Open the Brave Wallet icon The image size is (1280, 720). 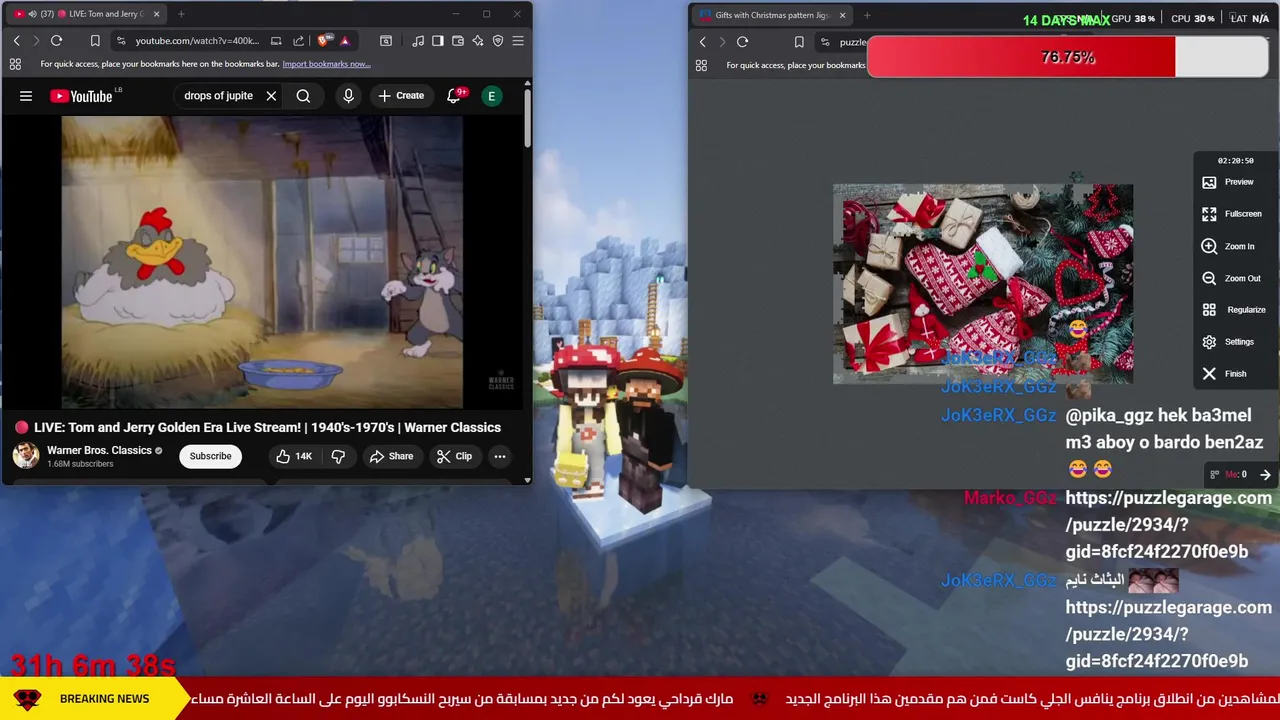(458, 41)
